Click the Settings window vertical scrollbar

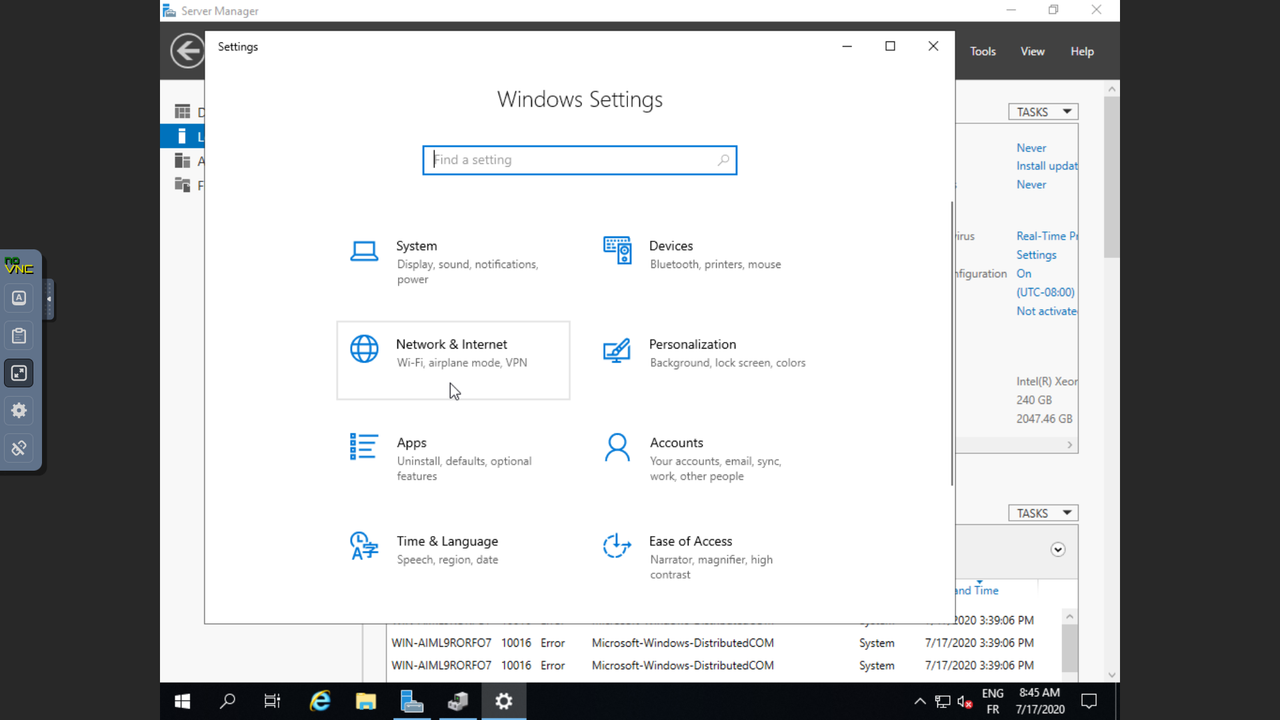(952, 343)
